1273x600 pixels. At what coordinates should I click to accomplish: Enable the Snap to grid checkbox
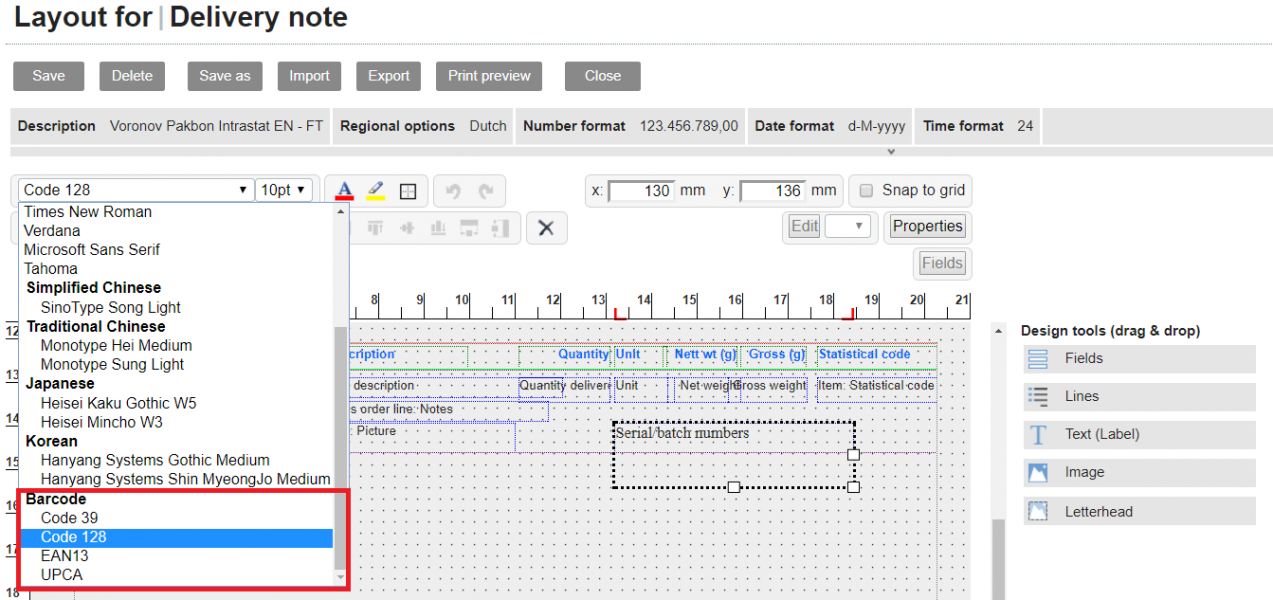[867, 190]
